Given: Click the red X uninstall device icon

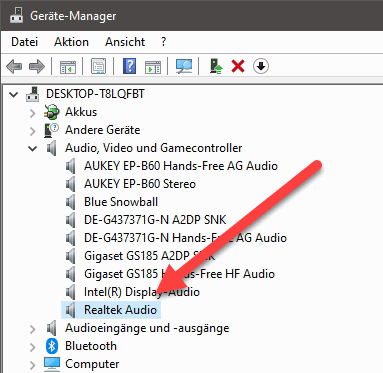Looking at the screenshot, I should (x=238, y=66).
